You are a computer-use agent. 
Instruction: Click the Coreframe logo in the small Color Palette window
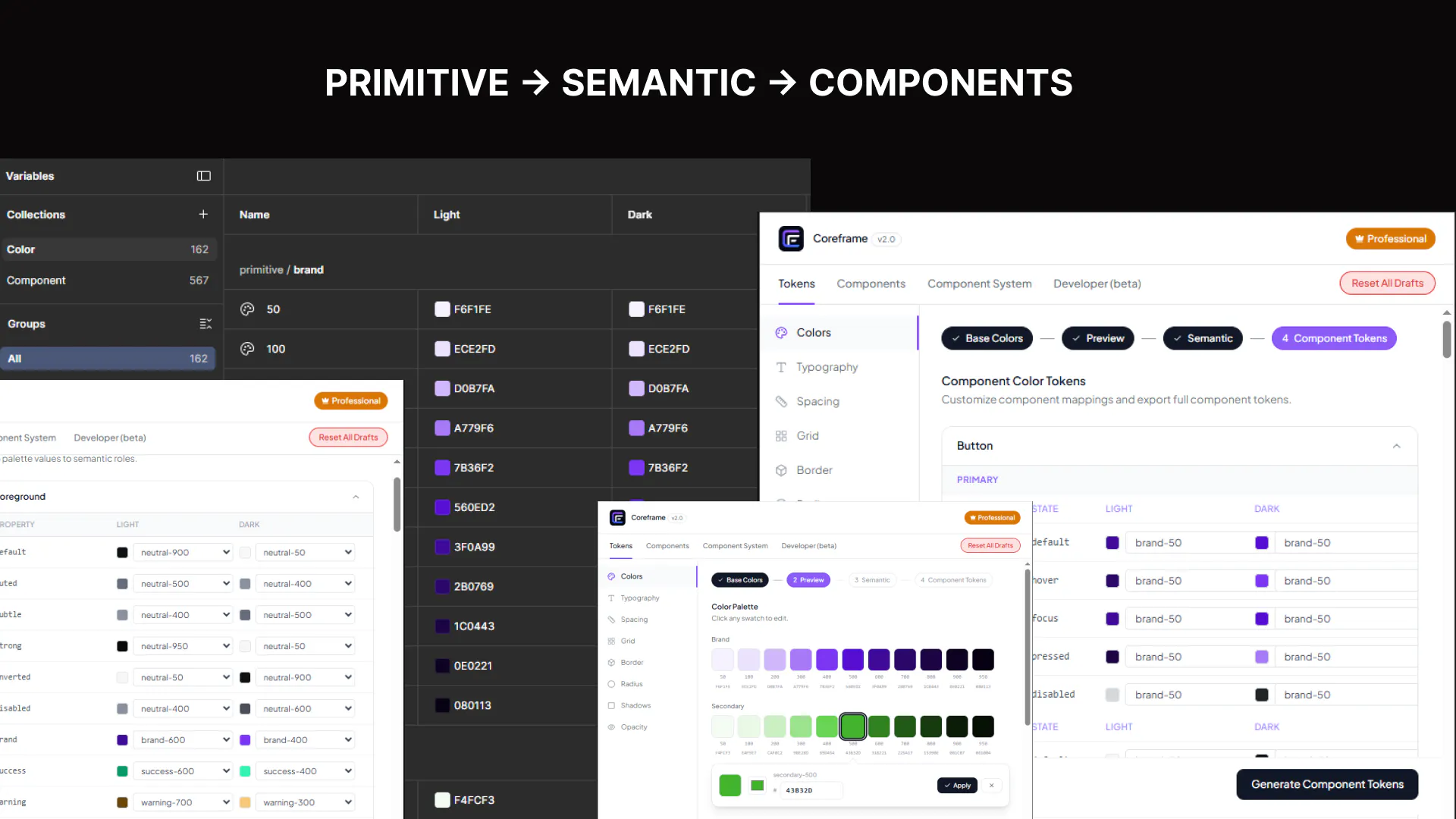(617, 518)
